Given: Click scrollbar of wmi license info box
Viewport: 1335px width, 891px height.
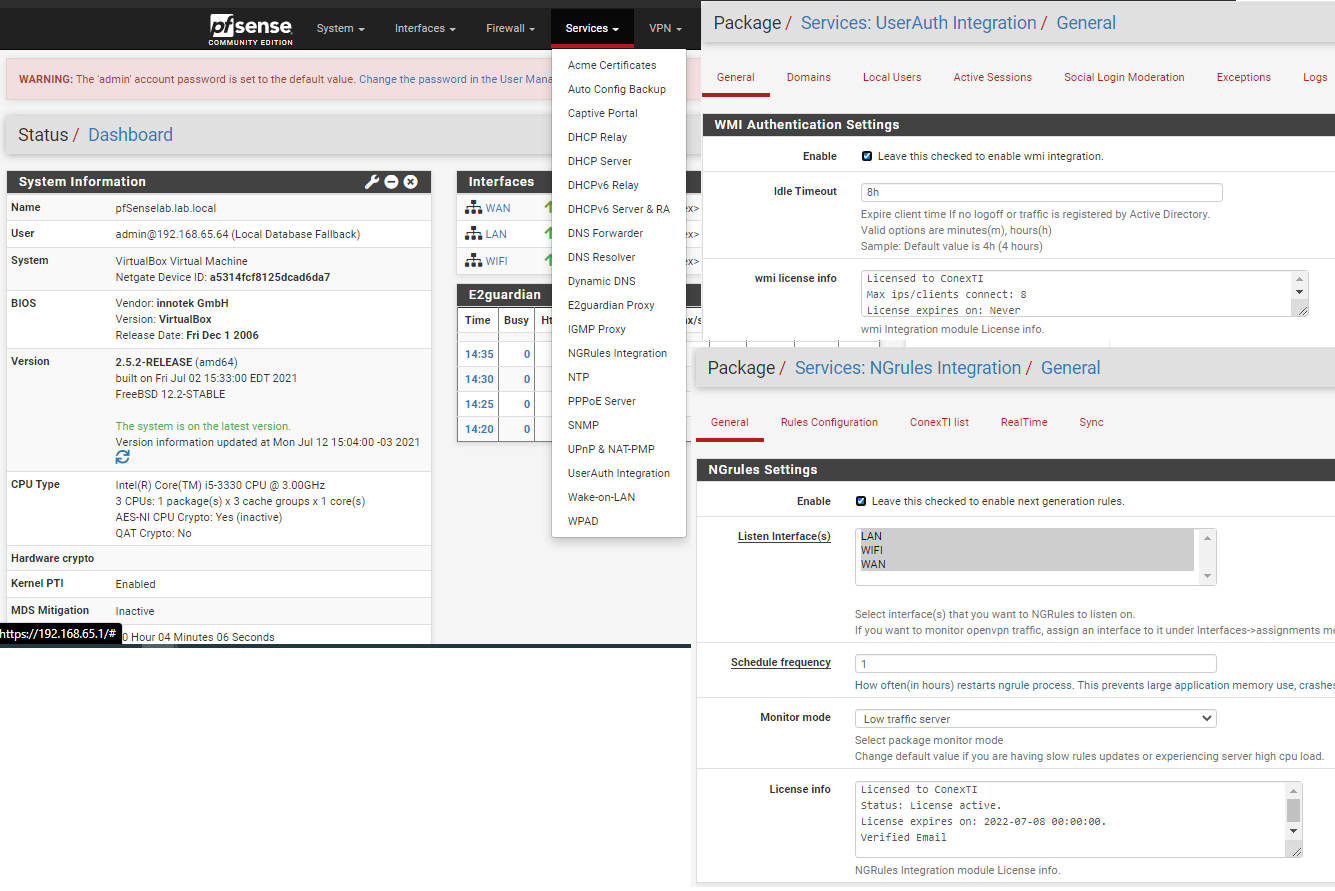Looking at the screenshot, I should 1300,285.
